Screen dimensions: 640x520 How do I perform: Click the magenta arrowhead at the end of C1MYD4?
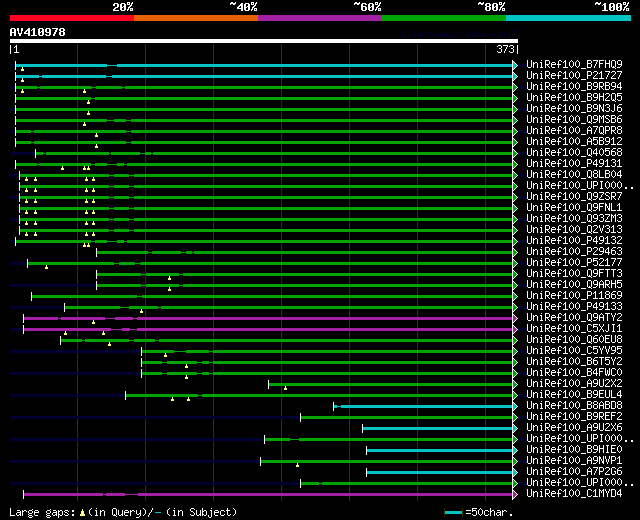coord(515,495)
